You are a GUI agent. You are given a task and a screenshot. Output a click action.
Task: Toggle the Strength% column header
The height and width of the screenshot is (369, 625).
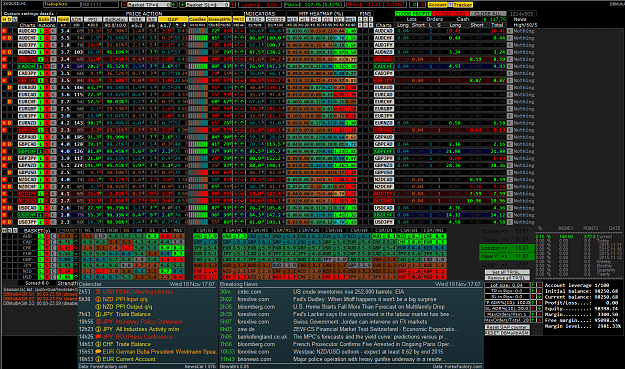pos(219,19)
